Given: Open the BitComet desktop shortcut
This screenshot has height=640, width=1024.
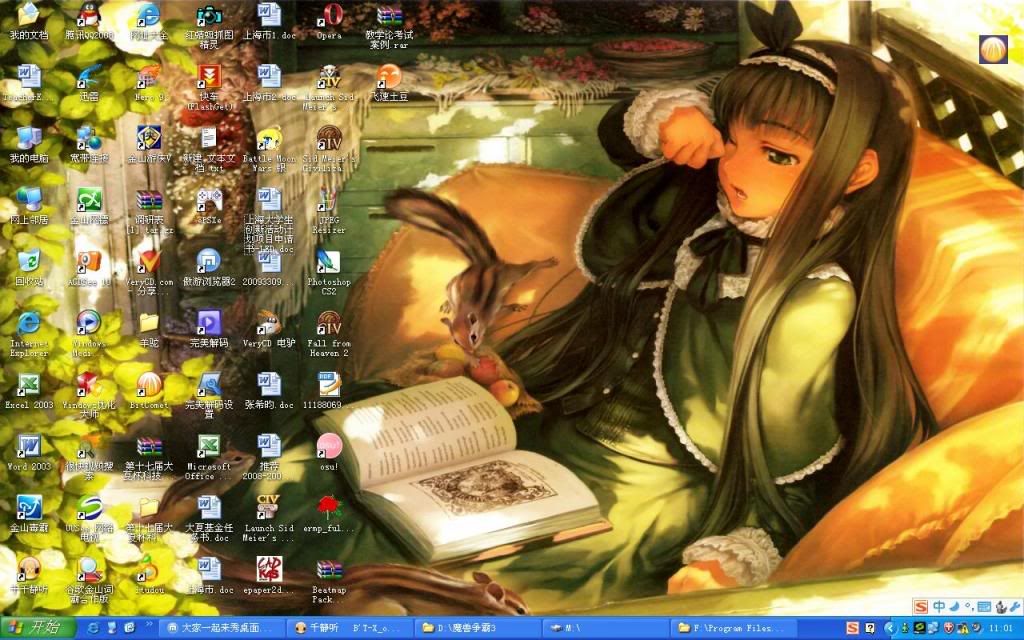Looking at the screenshot, I should tap(149, 384).
